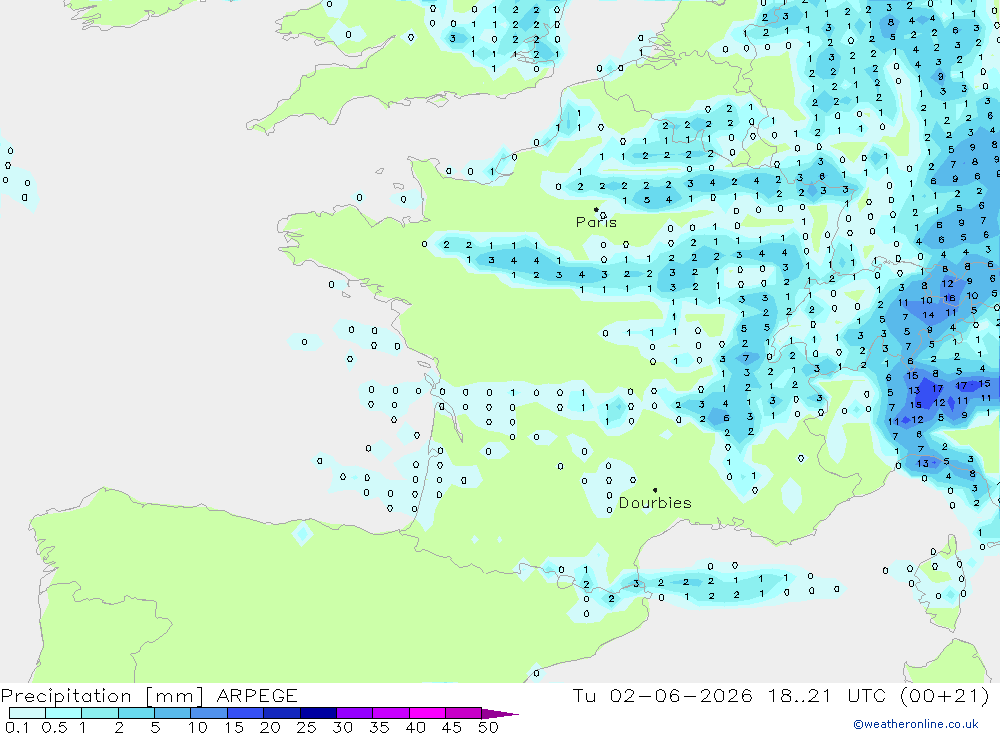This screenshot has width=1000, height=733.
Task: Click the 15–20 mm blue legend swatch
Action: [246, 713]
